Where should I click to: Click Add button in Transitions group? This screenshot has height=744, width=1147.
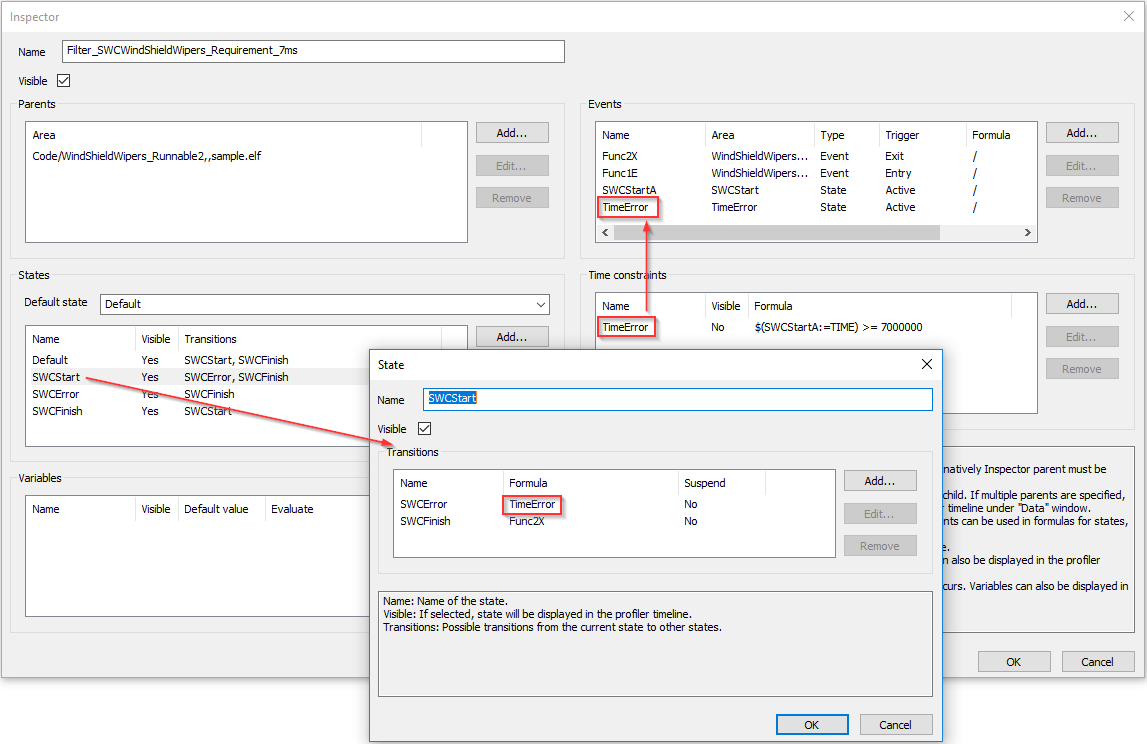[879, 481]
